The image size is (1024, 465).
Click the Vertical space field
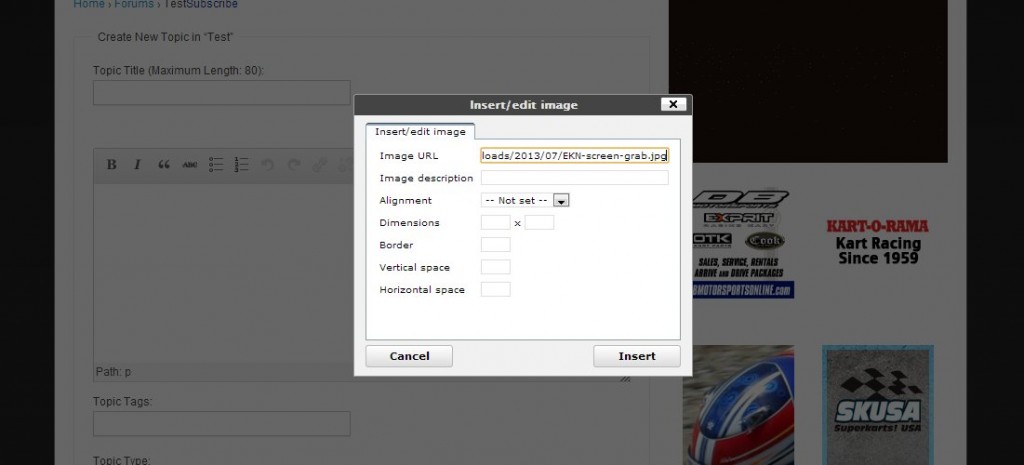click(496, 267)
